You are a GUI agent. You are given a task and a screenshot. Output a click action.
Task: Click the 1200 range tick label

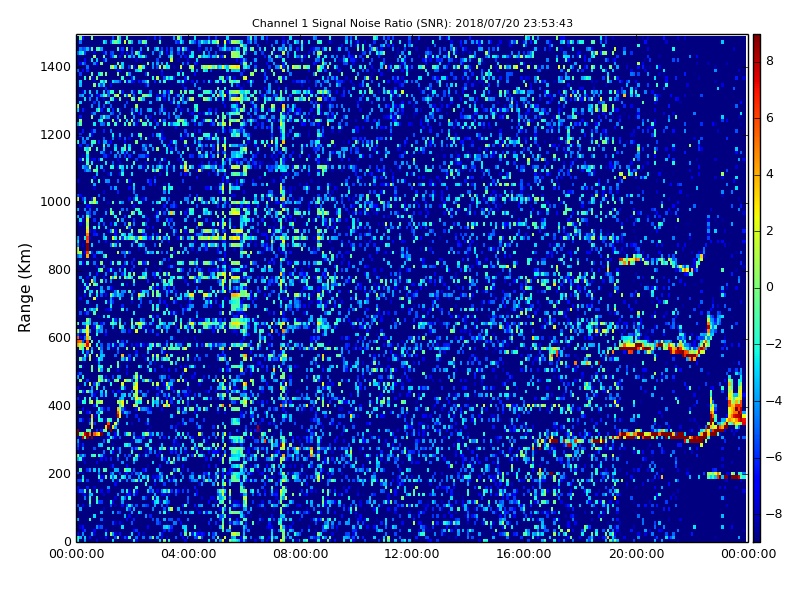[56, 135]
